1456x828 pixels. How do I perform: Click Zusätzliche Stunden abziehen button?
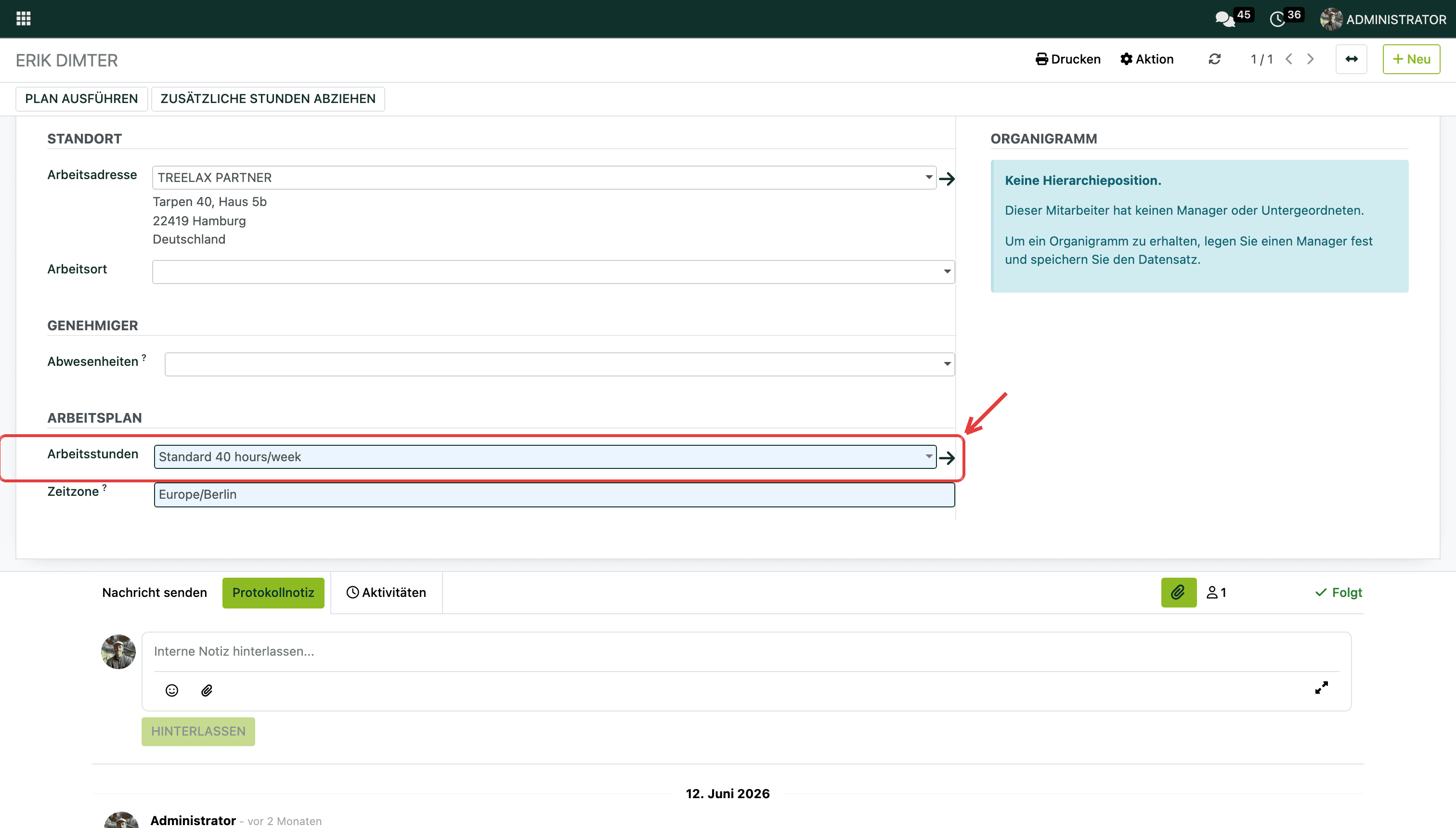(x=268, y=99)
